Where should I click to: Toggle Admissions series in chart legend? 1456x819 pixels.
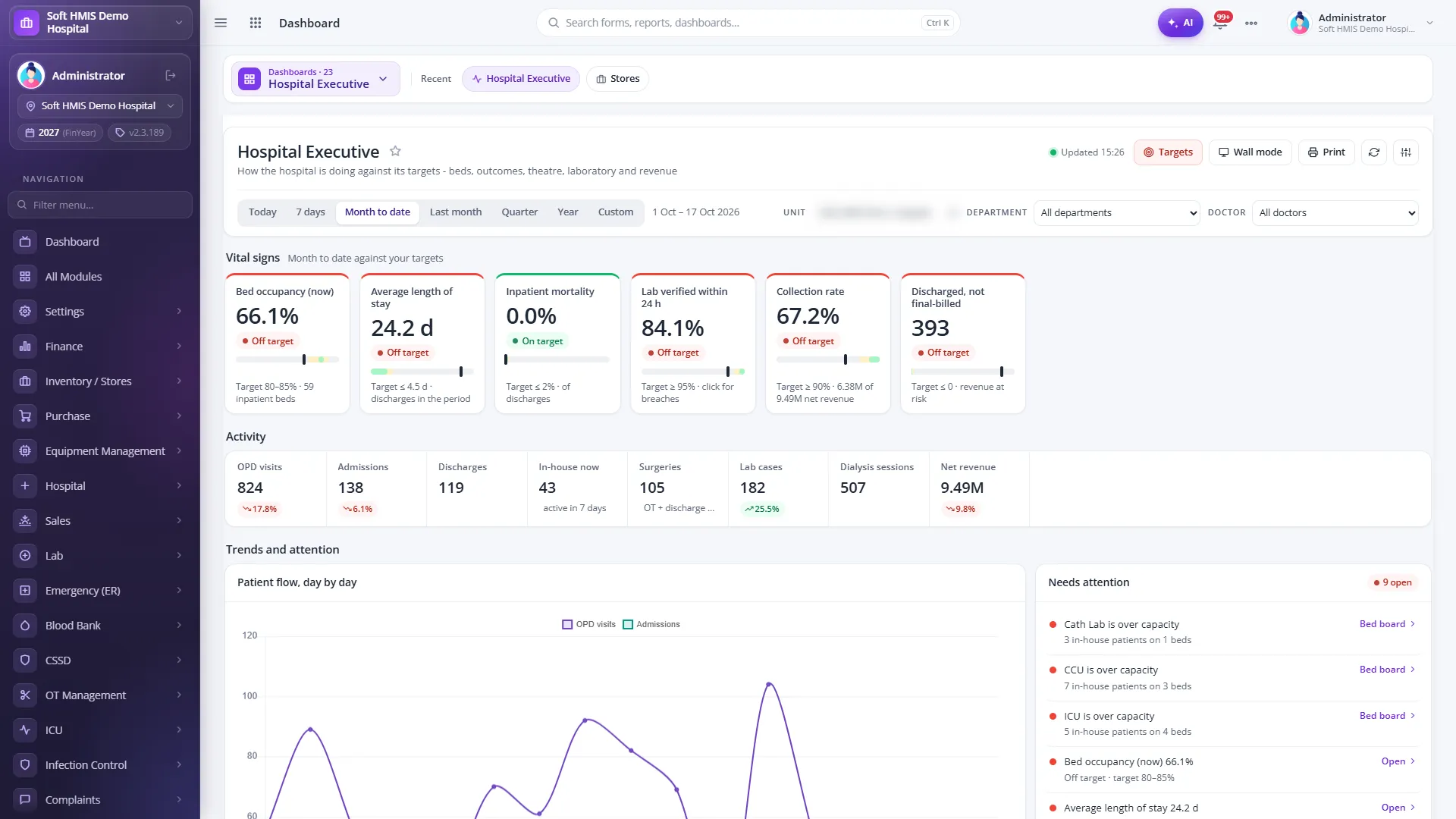tap(651, 624)
